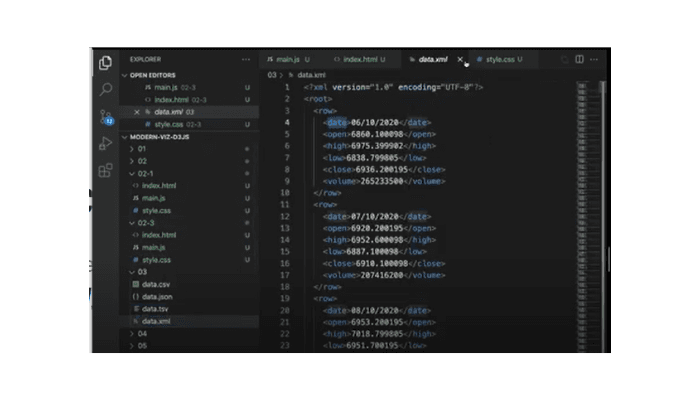700x400 pixels.
Task: Click the 6975.399902 high value
Action: tap(377, 146)
